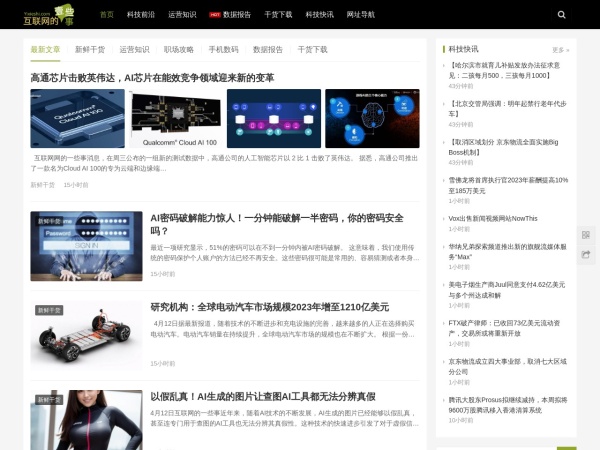Click excerpt text 最近一项研究显示 51%的密码
This screenshot has width=600, height=450.
[x=285, y=253]
